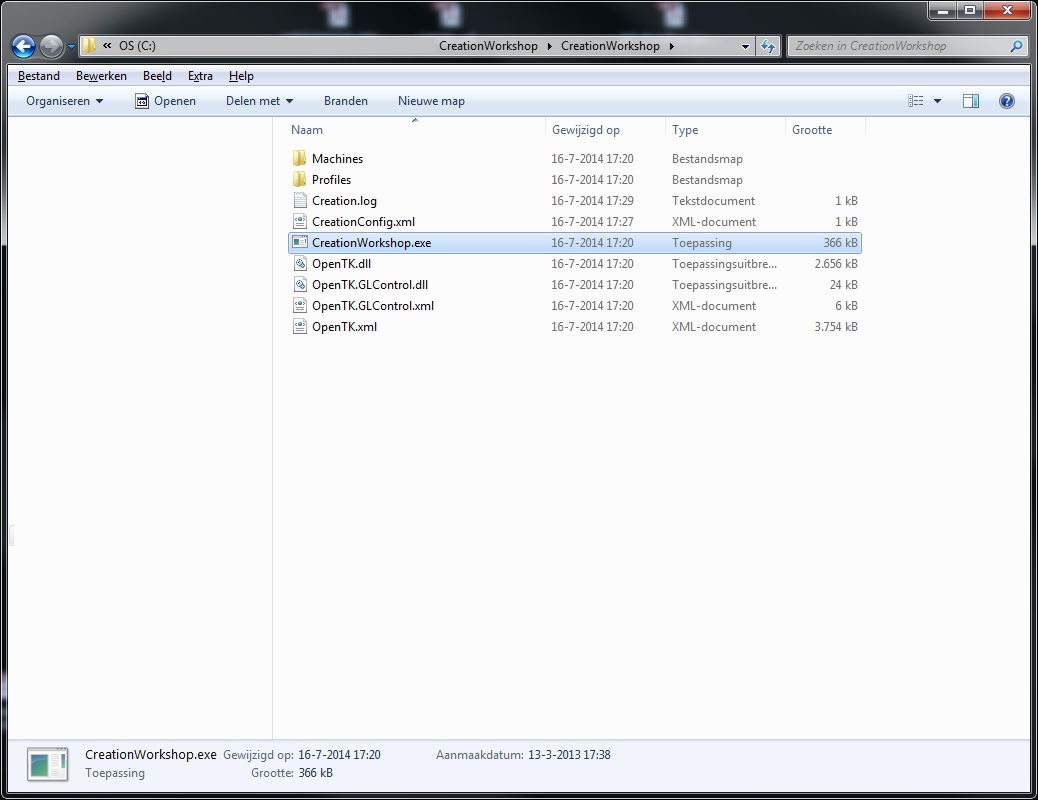The width and height of the screenshot is (1038, 800).
Task: Click the OpenTK.xml file icon
Action: 300,326
